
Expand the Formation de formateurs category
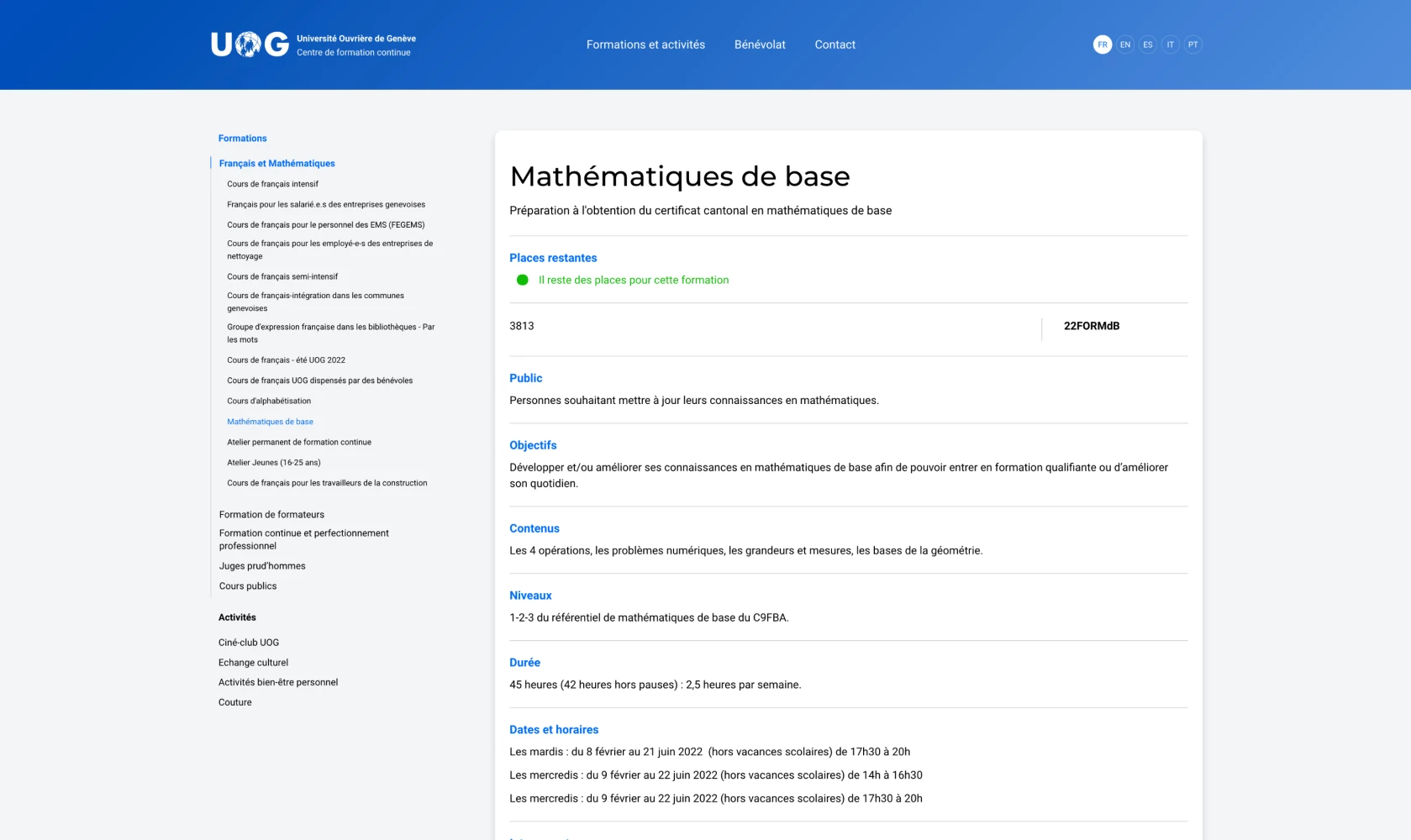point(271,515)
